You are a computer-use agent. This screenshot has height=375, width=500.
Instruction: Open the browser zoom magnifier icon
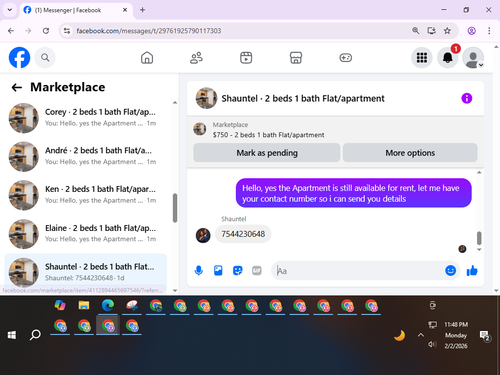(x=415, y=31)
